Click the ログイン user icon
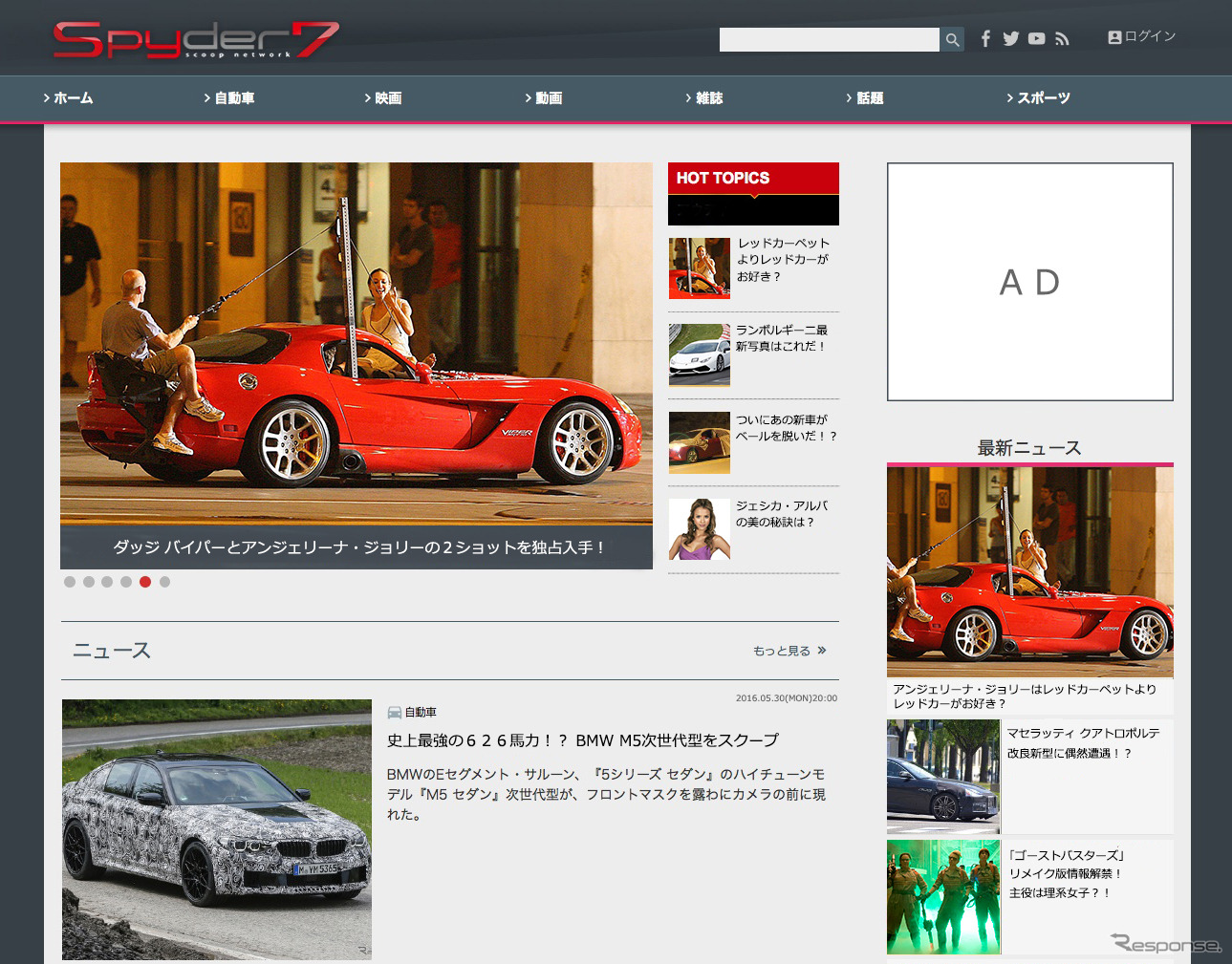1232x964 pixels. [1114, 37]
